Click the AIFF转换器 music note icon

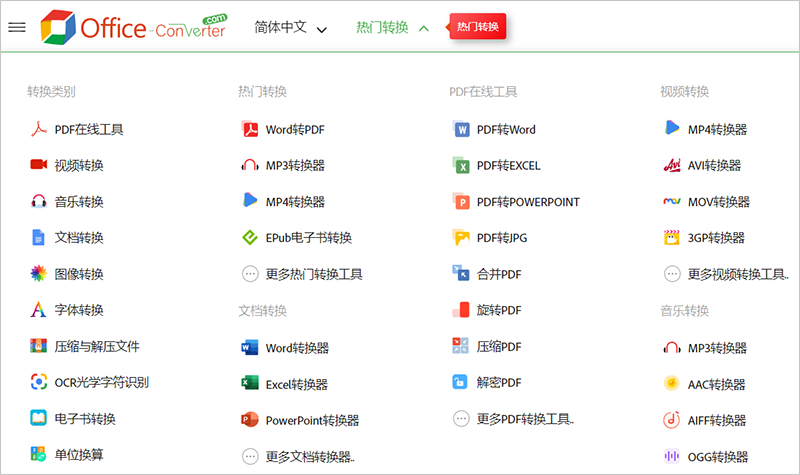click(x=671, y=419)
